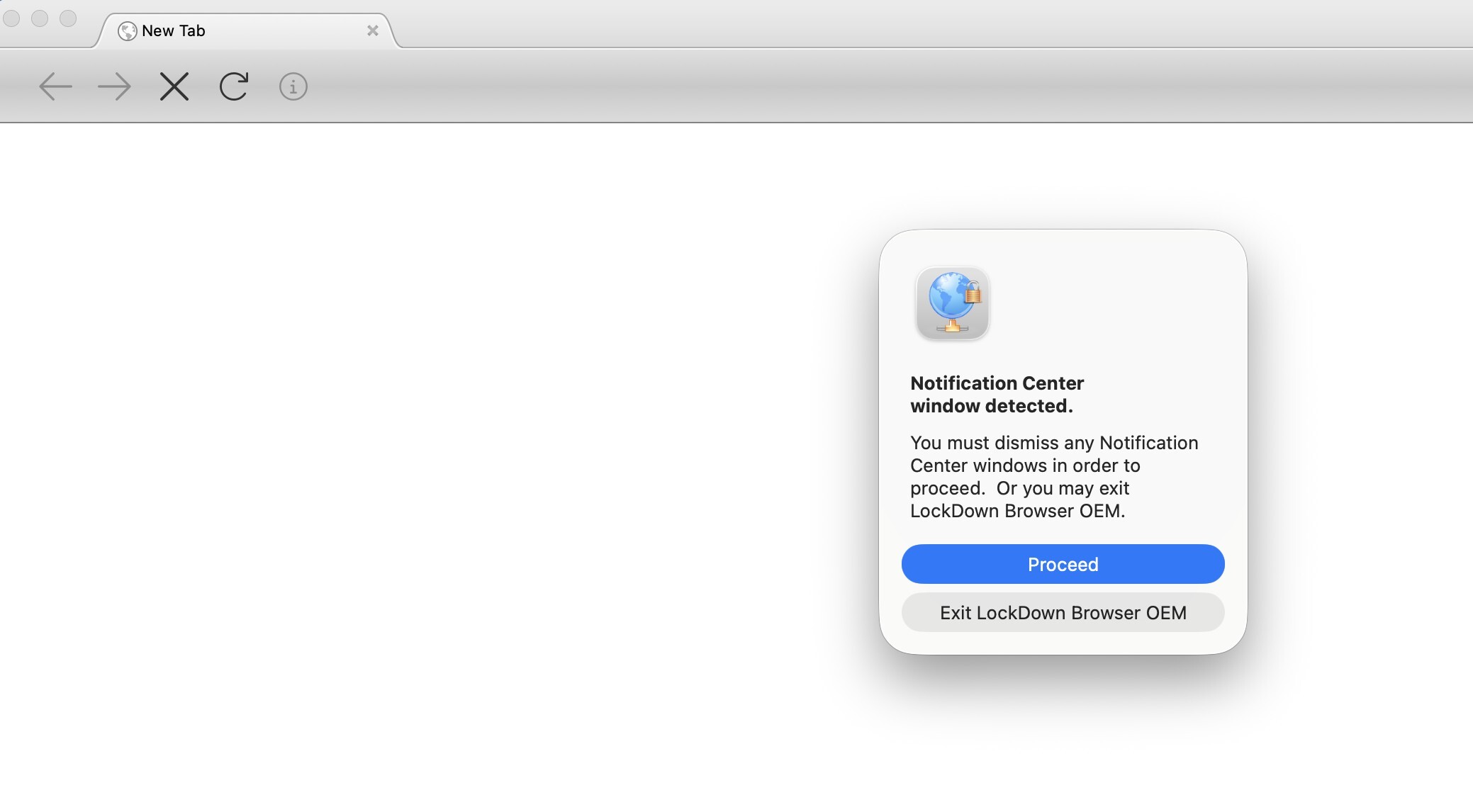Open the circled info icon

pos(293,87)
